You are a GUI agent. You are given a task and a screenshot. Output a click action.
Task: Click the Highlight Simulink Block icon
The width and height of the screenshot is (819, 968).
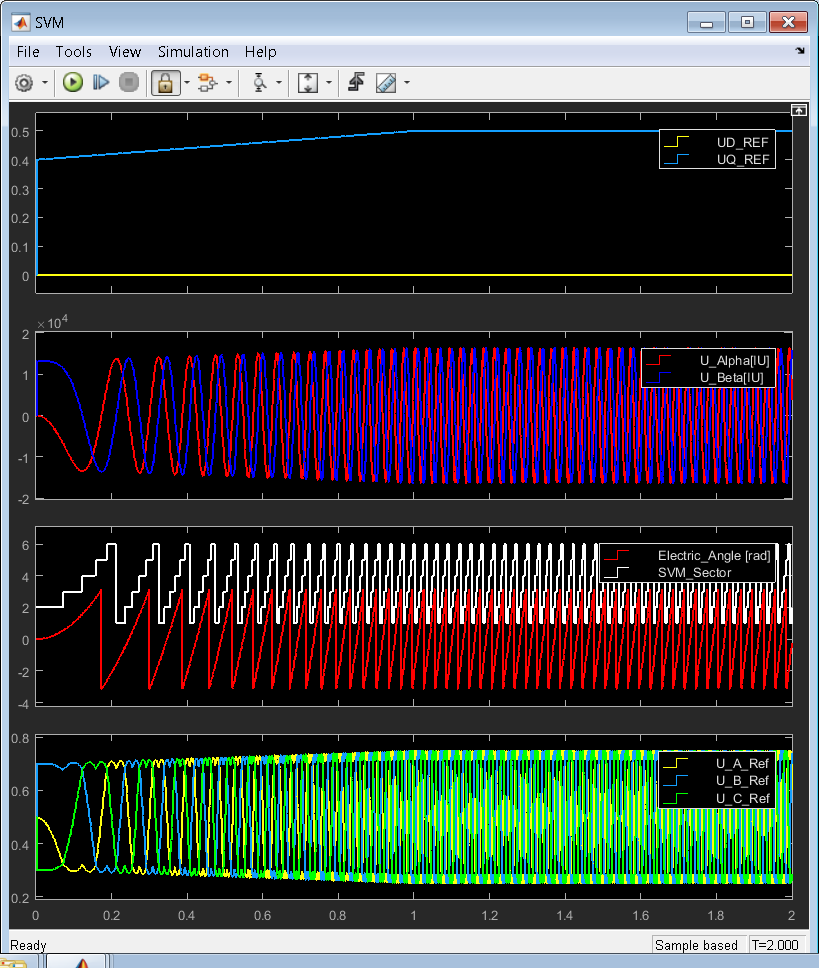[207, 83]
